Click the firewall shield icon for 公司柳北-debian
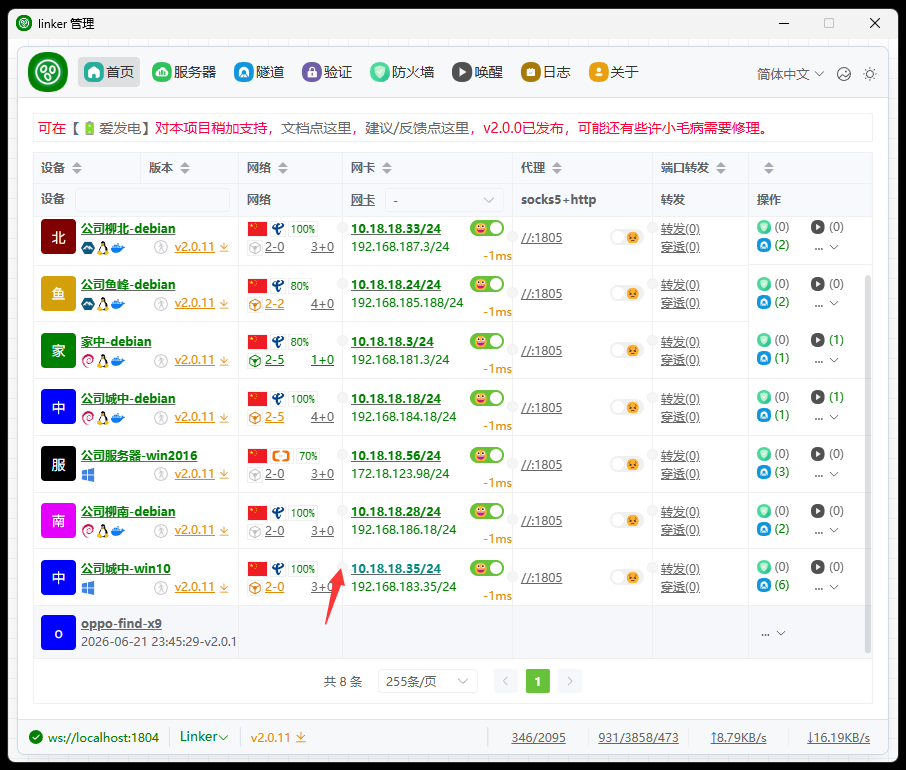 [x=764, y=227]
